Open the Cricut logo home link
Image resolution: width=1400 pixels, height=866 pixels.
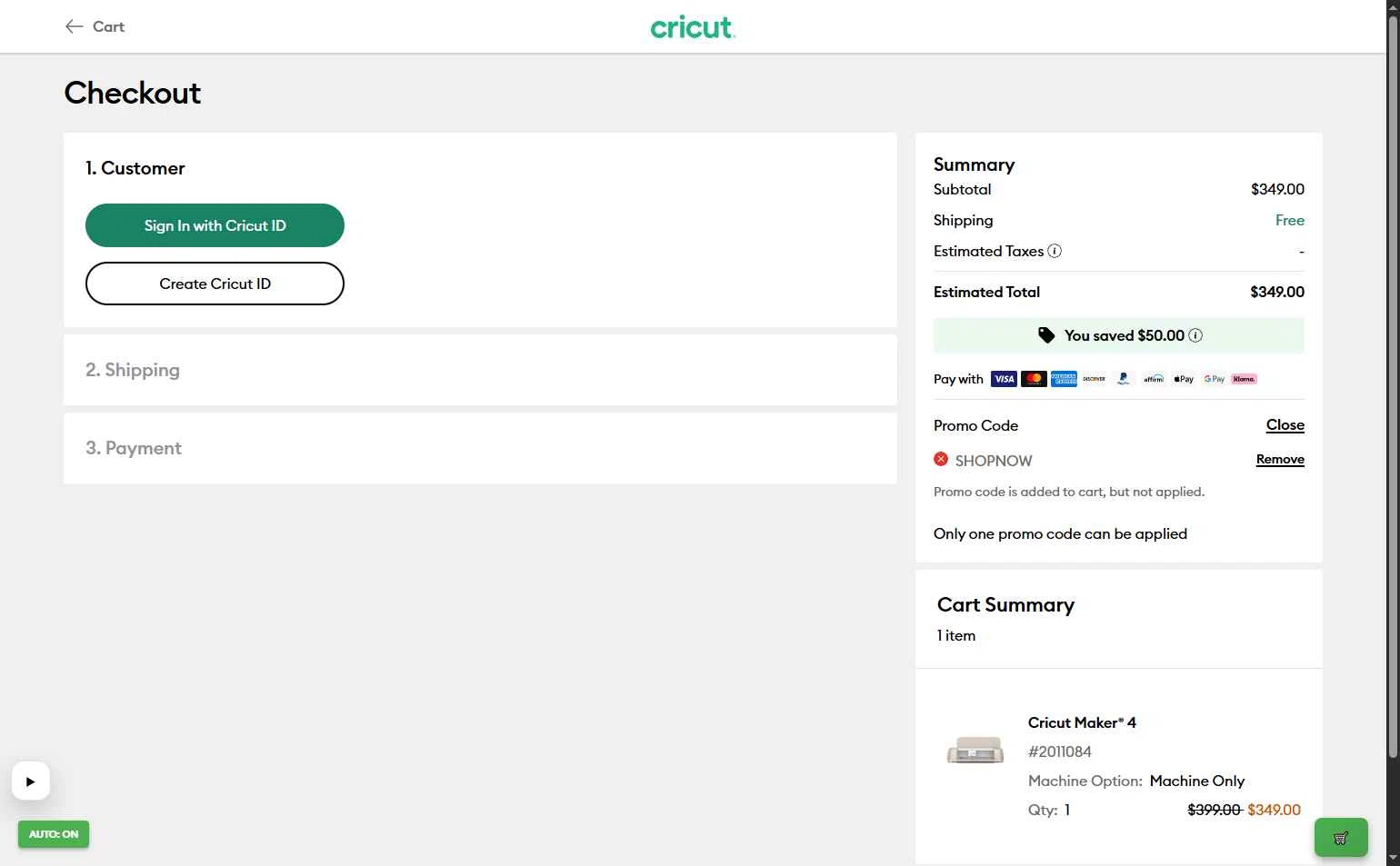coord(693,27)
